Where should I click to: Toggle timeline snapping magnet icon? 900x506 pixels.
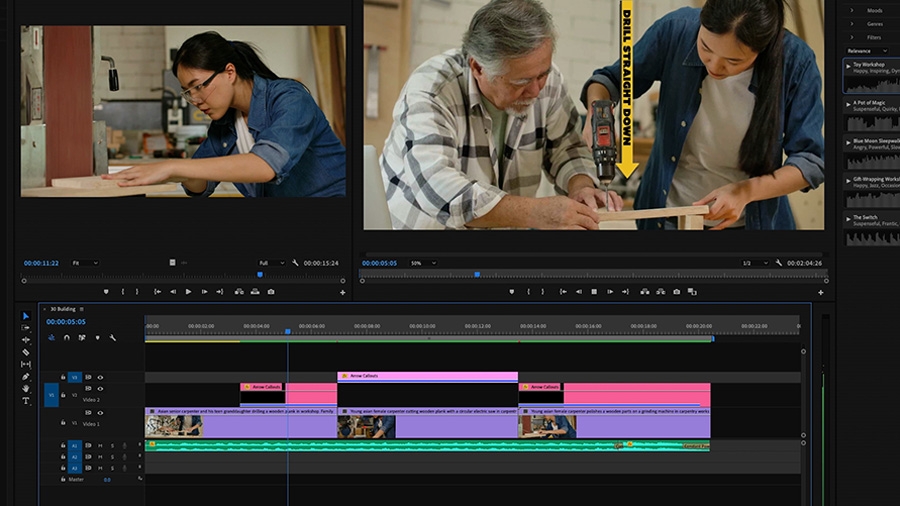pos(67,338)
